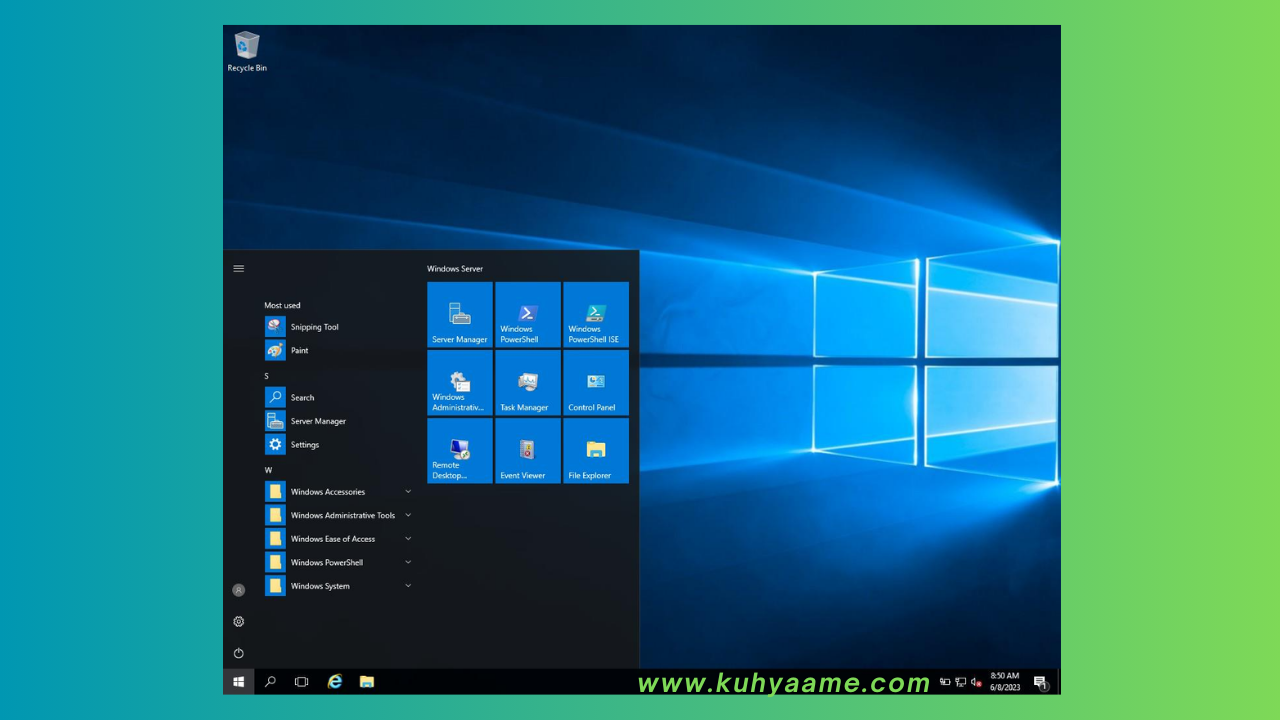
Task: Click the Windows System folder icon
Action: (x=275, y=586)
